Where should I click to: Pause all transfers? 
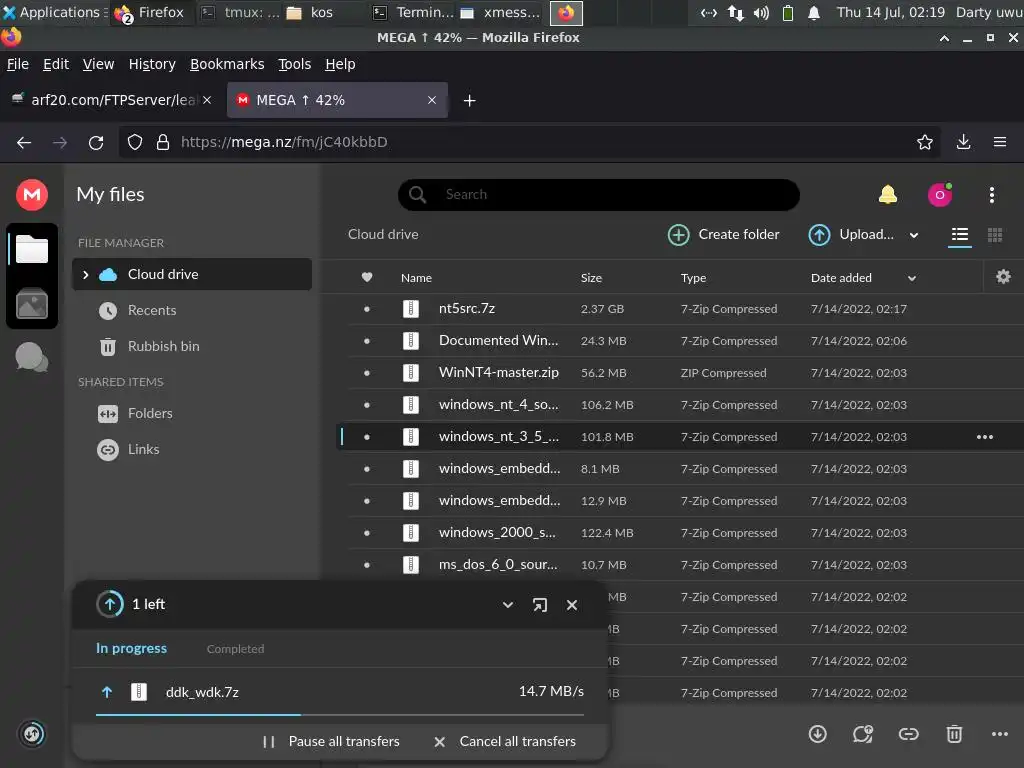pos(331,741)
